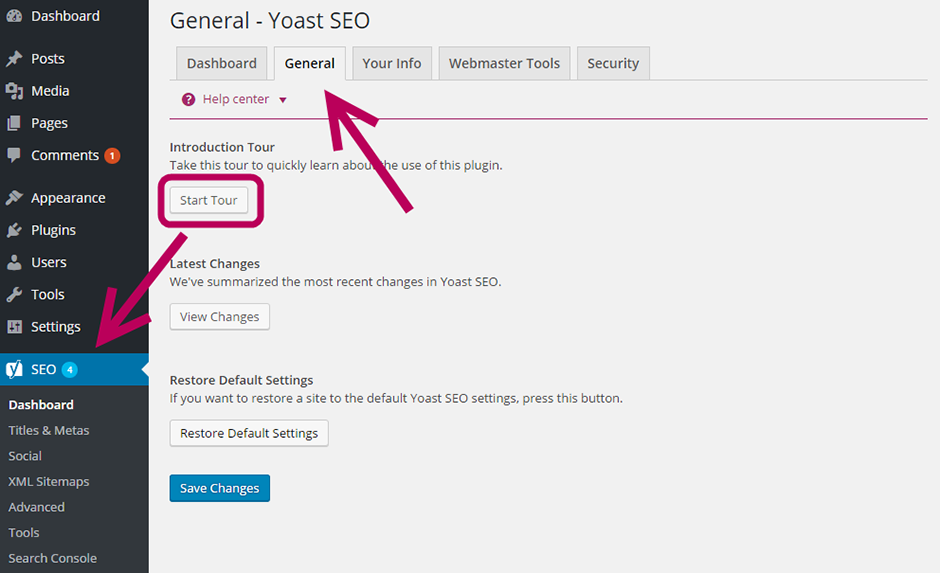Image resolution: width=940 pixels, height=573 pixels.
Task: Open the Advanced submenu item
Action: point(37,507)
